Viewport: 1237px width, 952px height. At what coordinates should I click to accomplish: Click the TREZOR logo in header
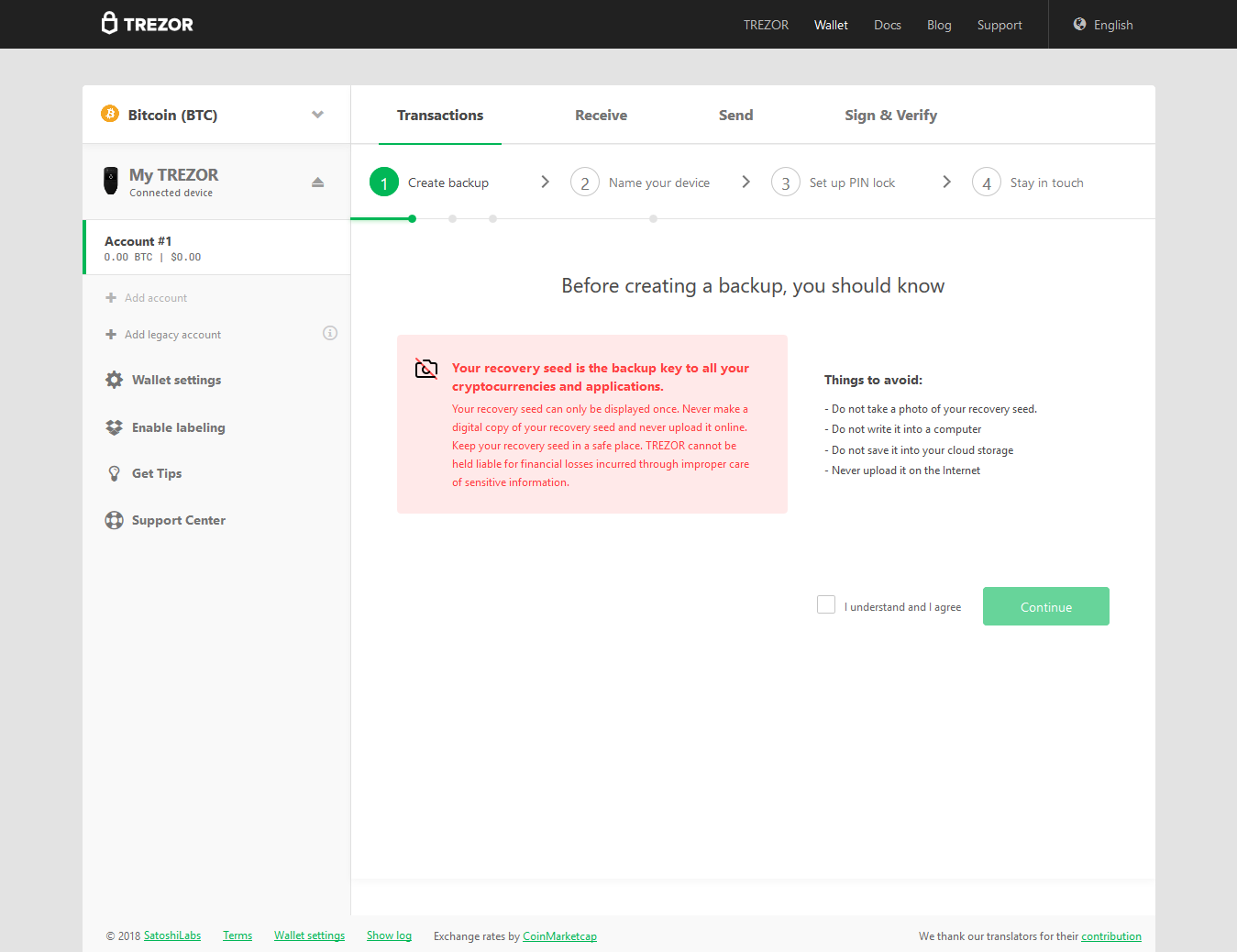pos(147,24)
